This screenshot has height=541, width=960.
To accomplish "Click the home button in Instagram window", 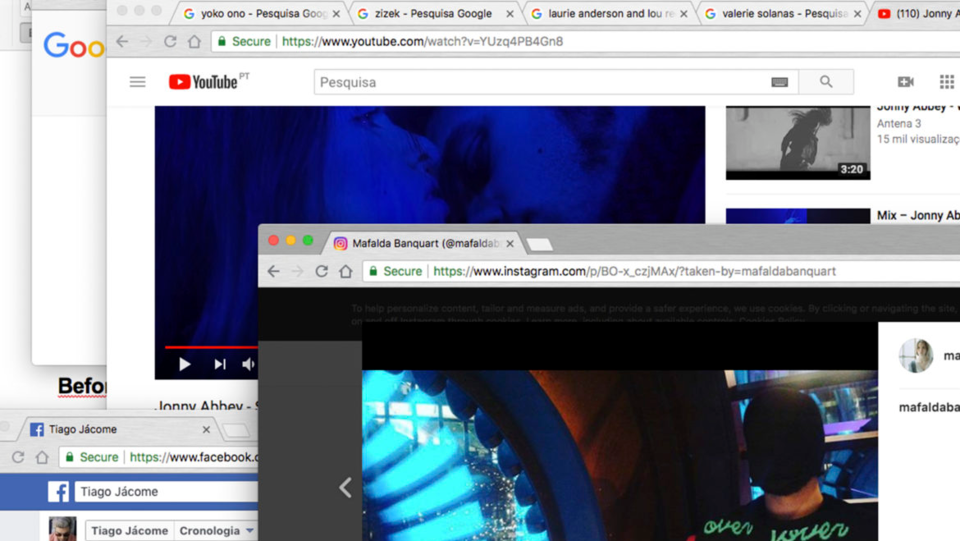I will [345, 271].
